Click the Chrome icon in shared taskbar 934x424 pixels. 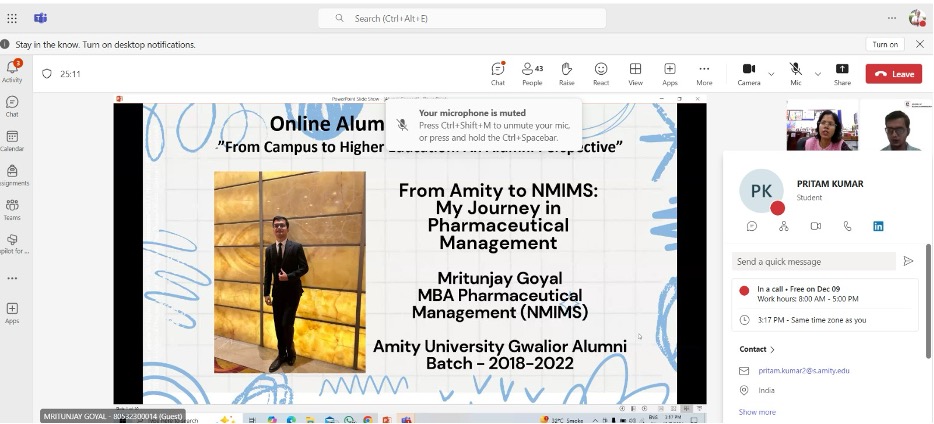pos(368,420)
